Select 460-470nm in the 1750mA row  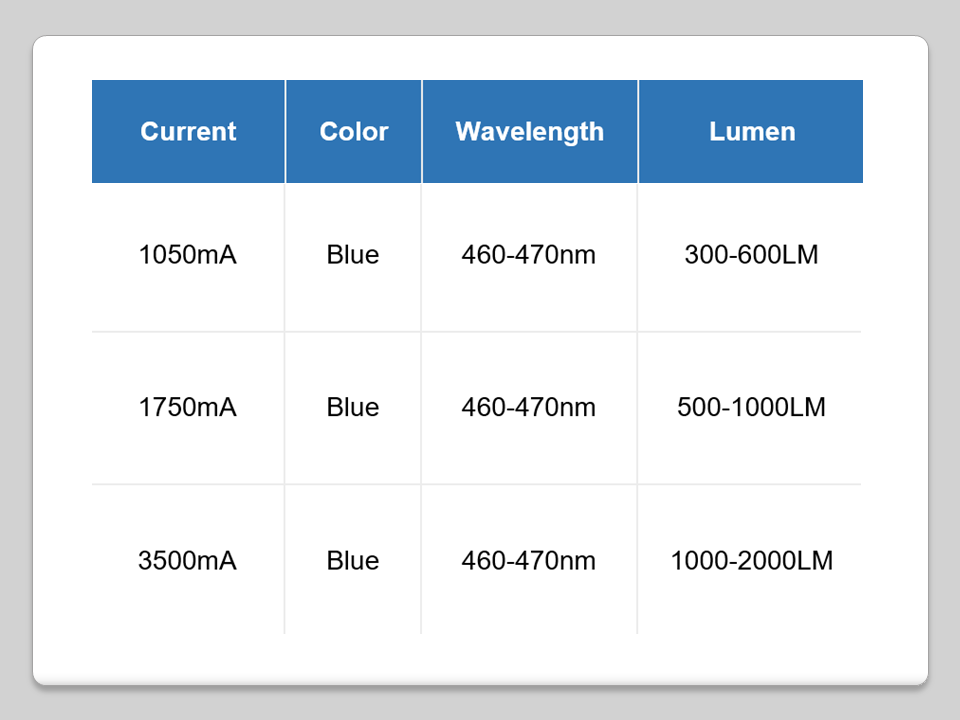(528, 407)
